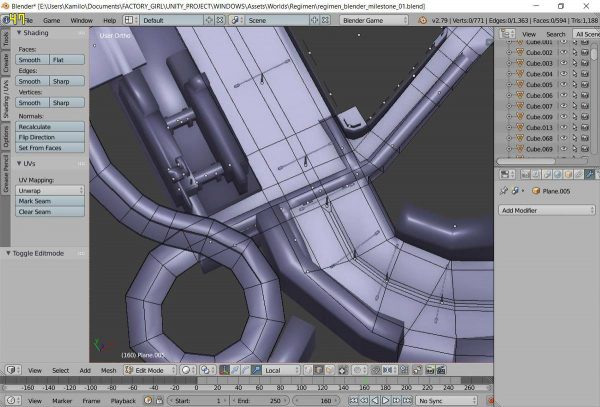Click the timeline record button

click(491, 401)
